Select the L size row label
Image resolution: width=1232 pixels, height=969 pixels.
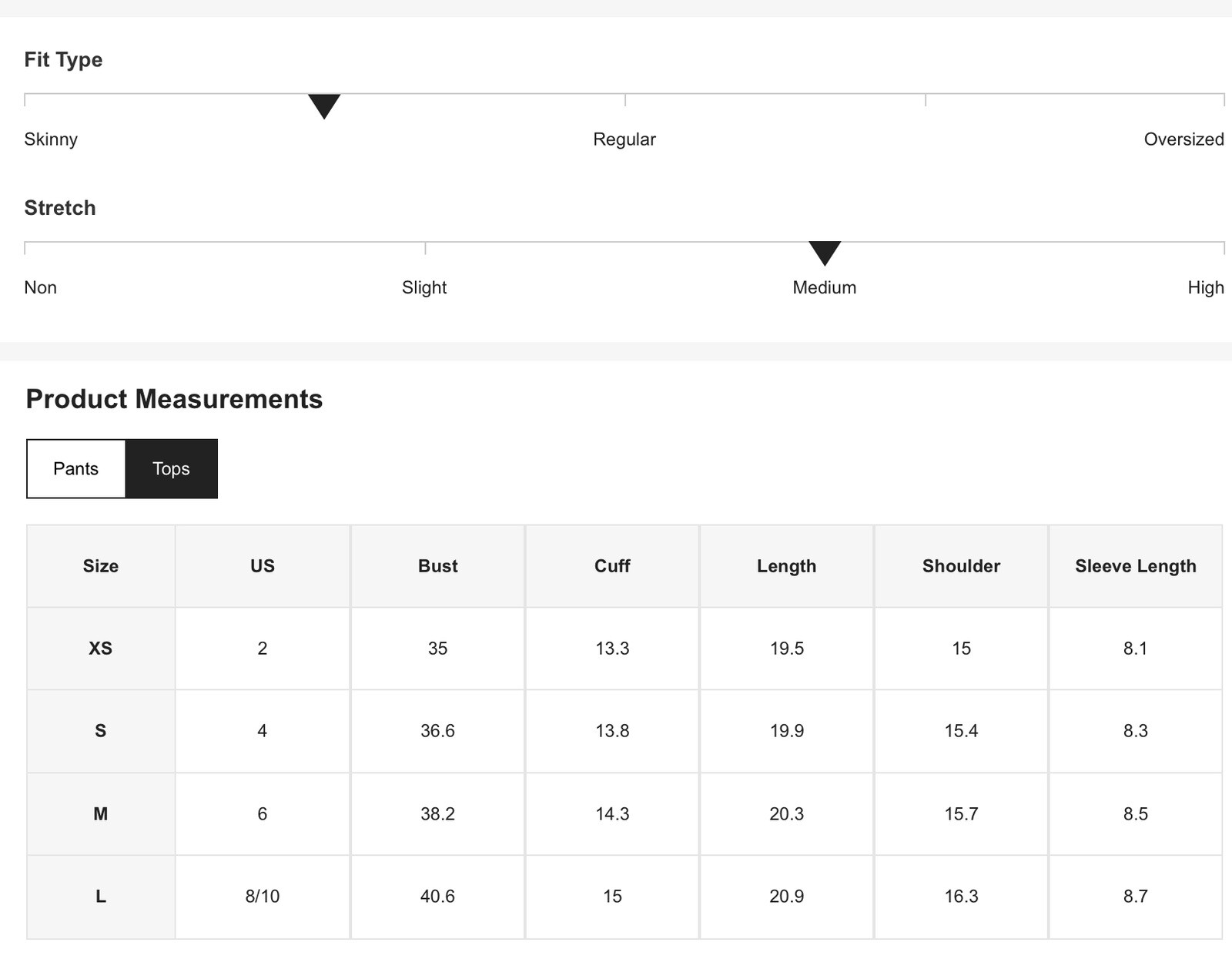(101, 897)
